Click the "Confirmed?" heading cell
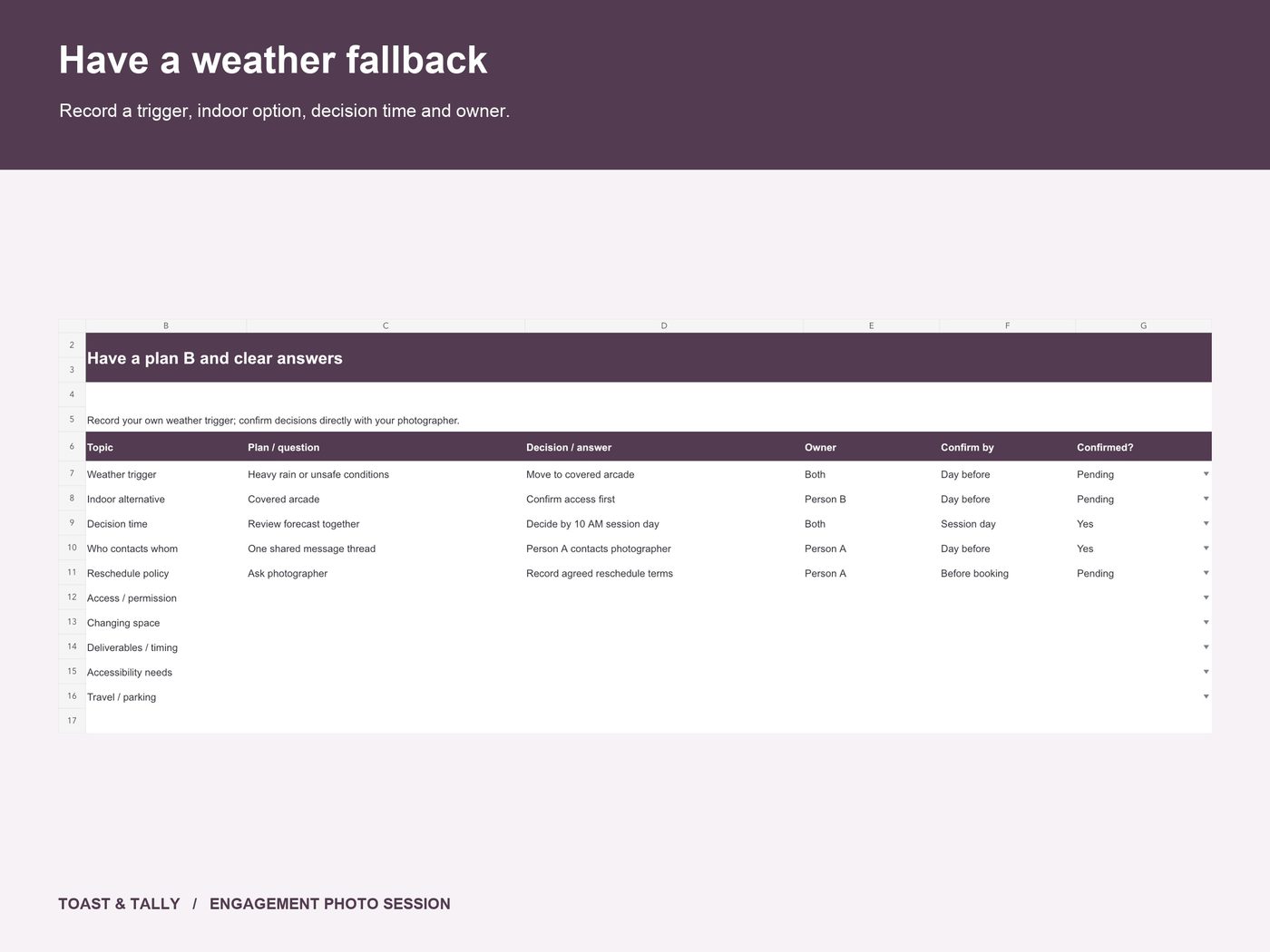This screenshot has height=952, width=1270. [x=1143, y=447]
